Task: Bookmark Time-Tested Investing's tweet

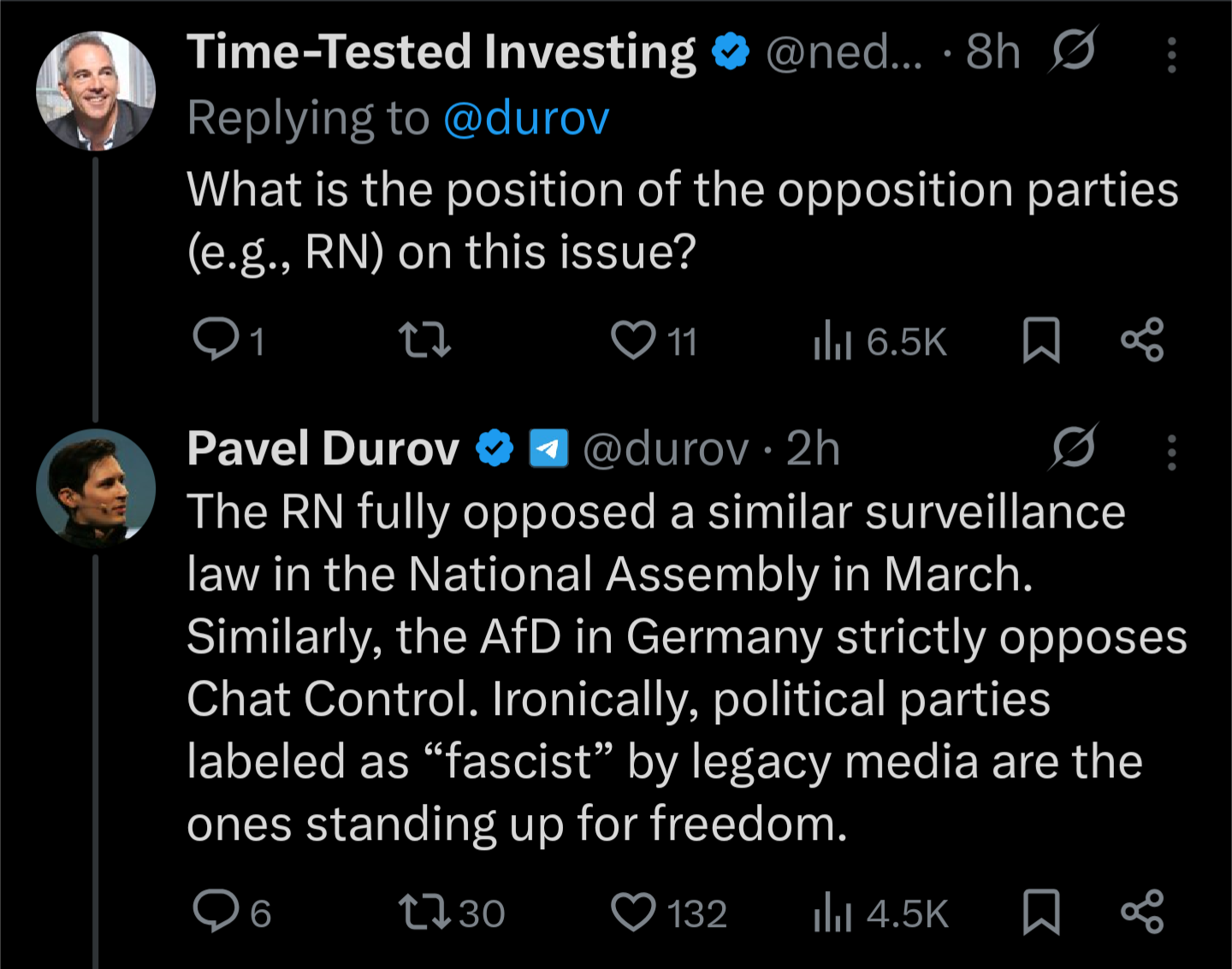Action: coord(1041,340)
